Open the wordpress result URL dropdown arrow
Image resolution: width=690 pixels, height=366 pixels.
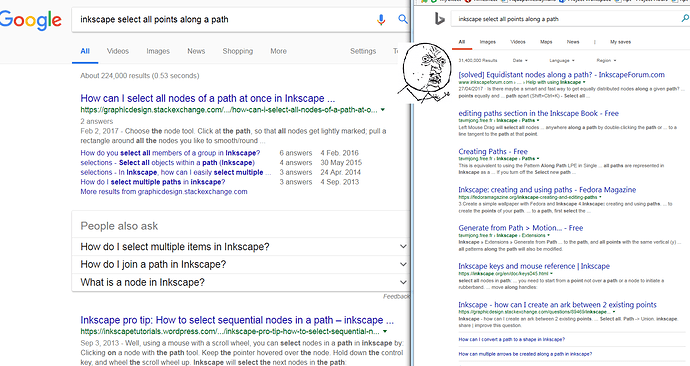[x=385, y=332]
